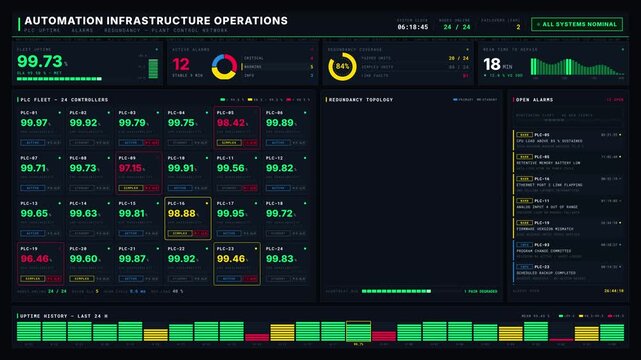Viewport: 641px width, 360px height.
Task: Select the Info row in Active Alarms
Action: click(x=278, y=76)
